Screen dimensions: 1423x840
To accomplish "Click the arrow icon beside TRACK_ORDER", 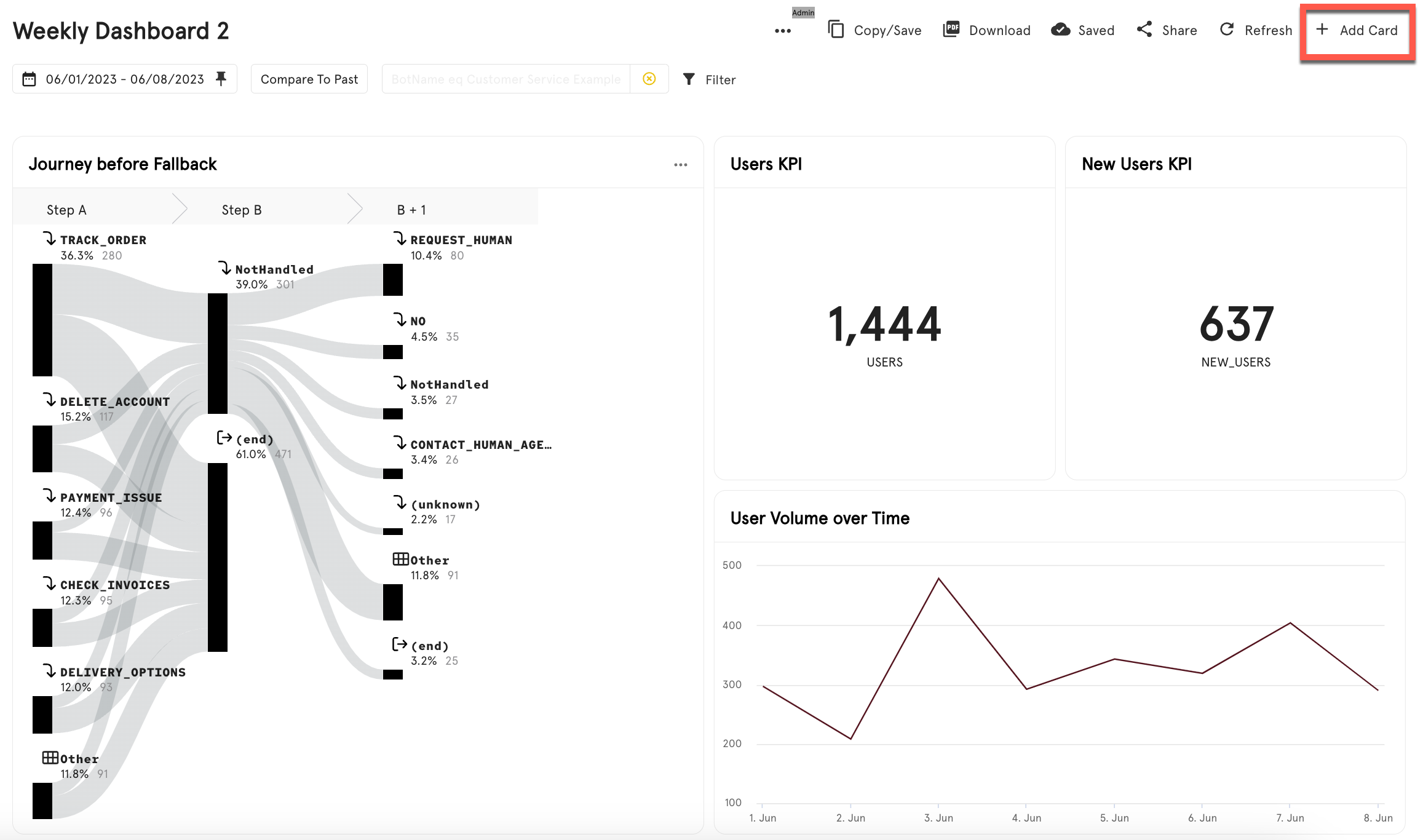I will [x=50, y=239].
